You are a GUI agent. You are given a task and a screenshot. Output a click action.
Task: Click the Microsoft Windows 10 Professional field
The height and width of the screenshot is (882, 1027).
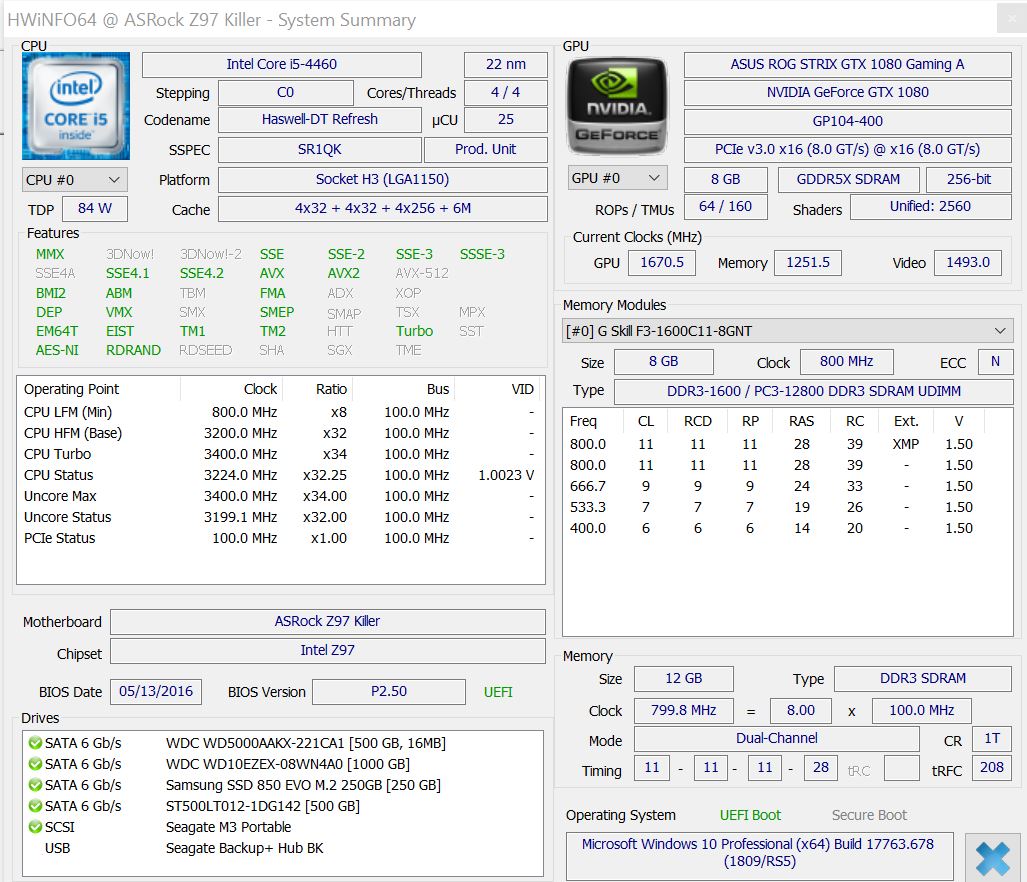pos(760,856)
